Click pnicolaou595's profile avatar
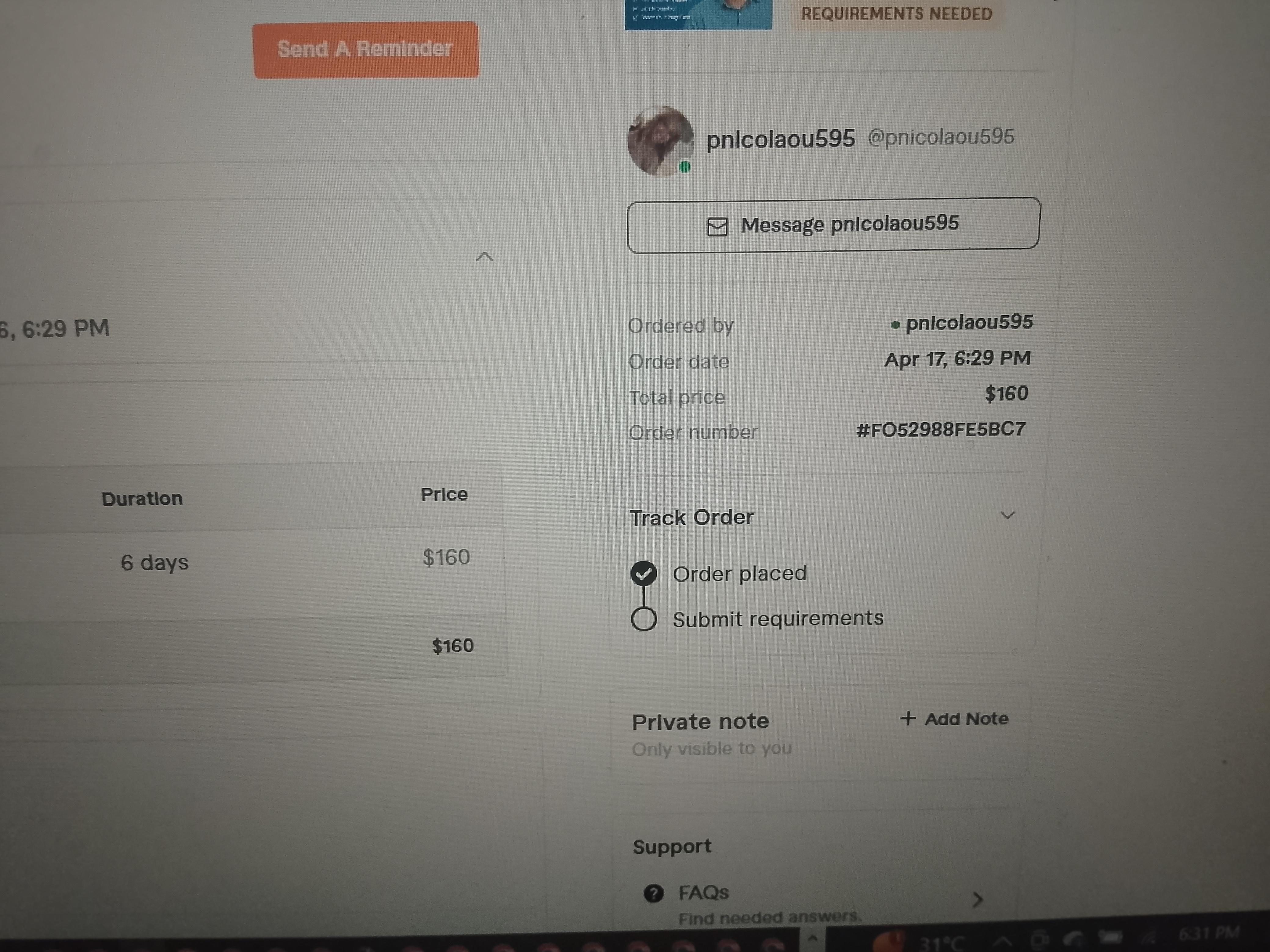This screenshot has height=952, width=1270. [660, 141]
